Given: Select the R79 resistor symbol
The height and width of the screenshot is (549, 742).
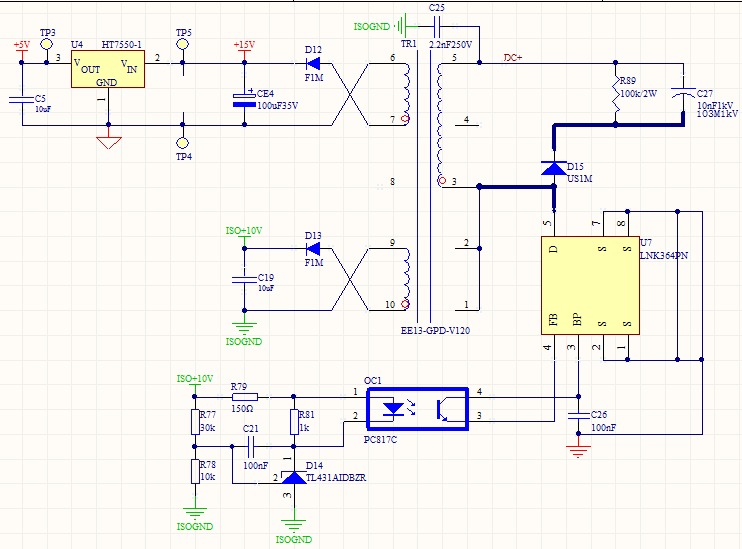Looking at the screenshot, I should coord(244,397).
